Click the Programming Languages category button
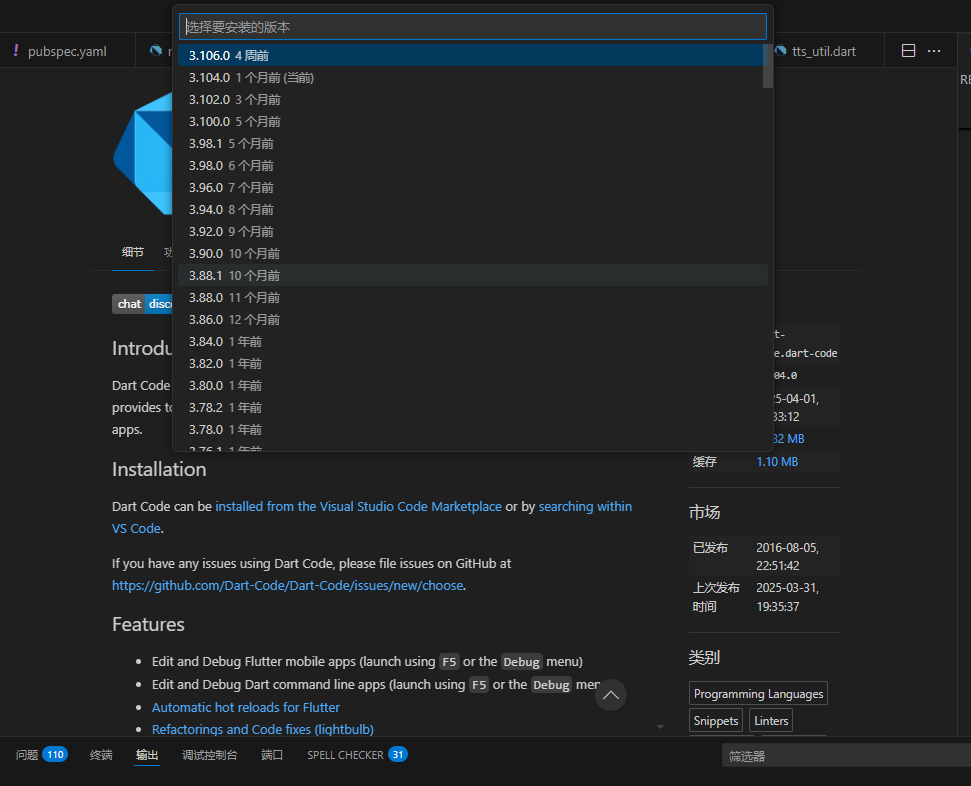Viewport: 971px width, 786px height. click(x=758, y=692)
